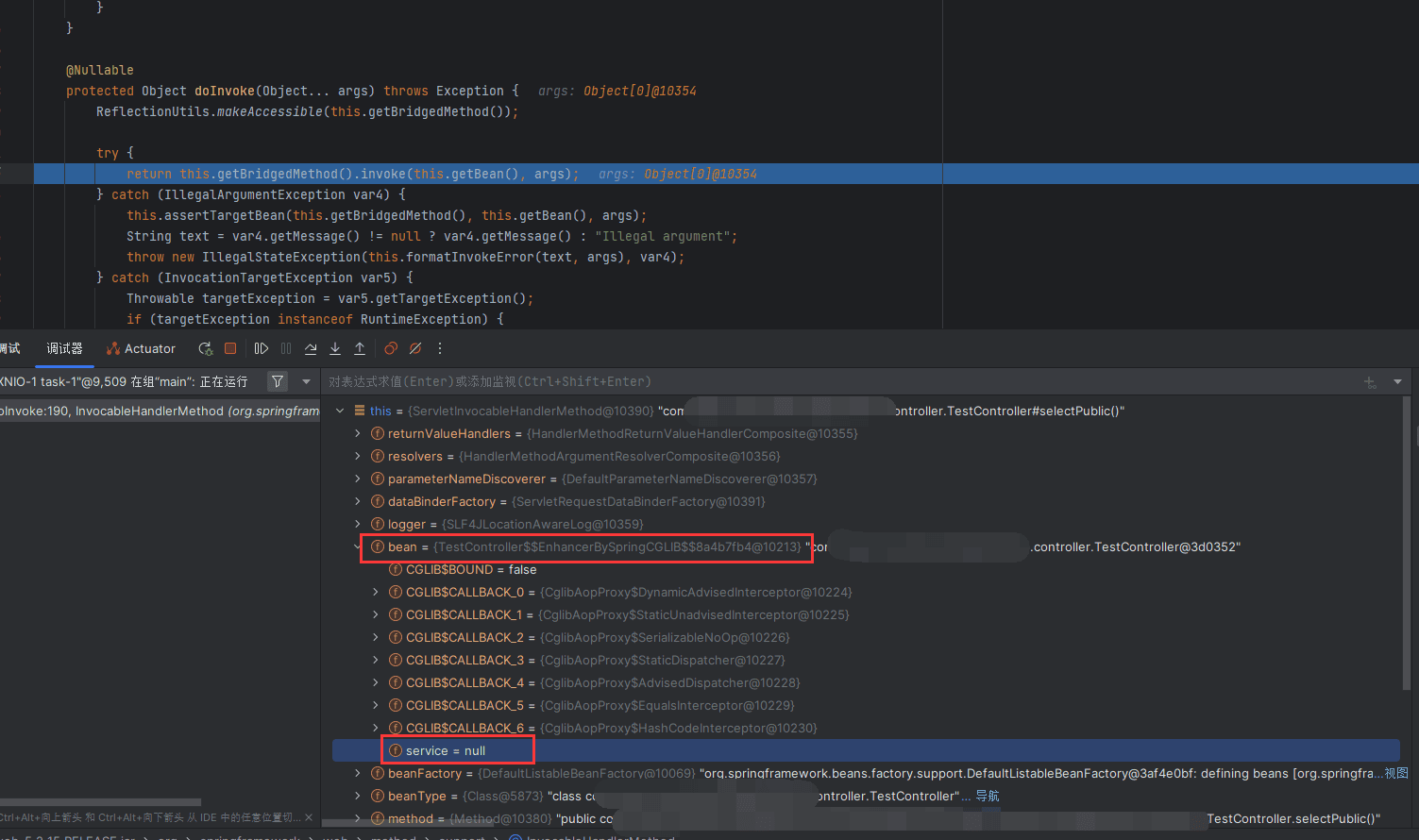
Task: Open the thread selector dropdown
Action: pyautogui.click(x=306, y=381)
